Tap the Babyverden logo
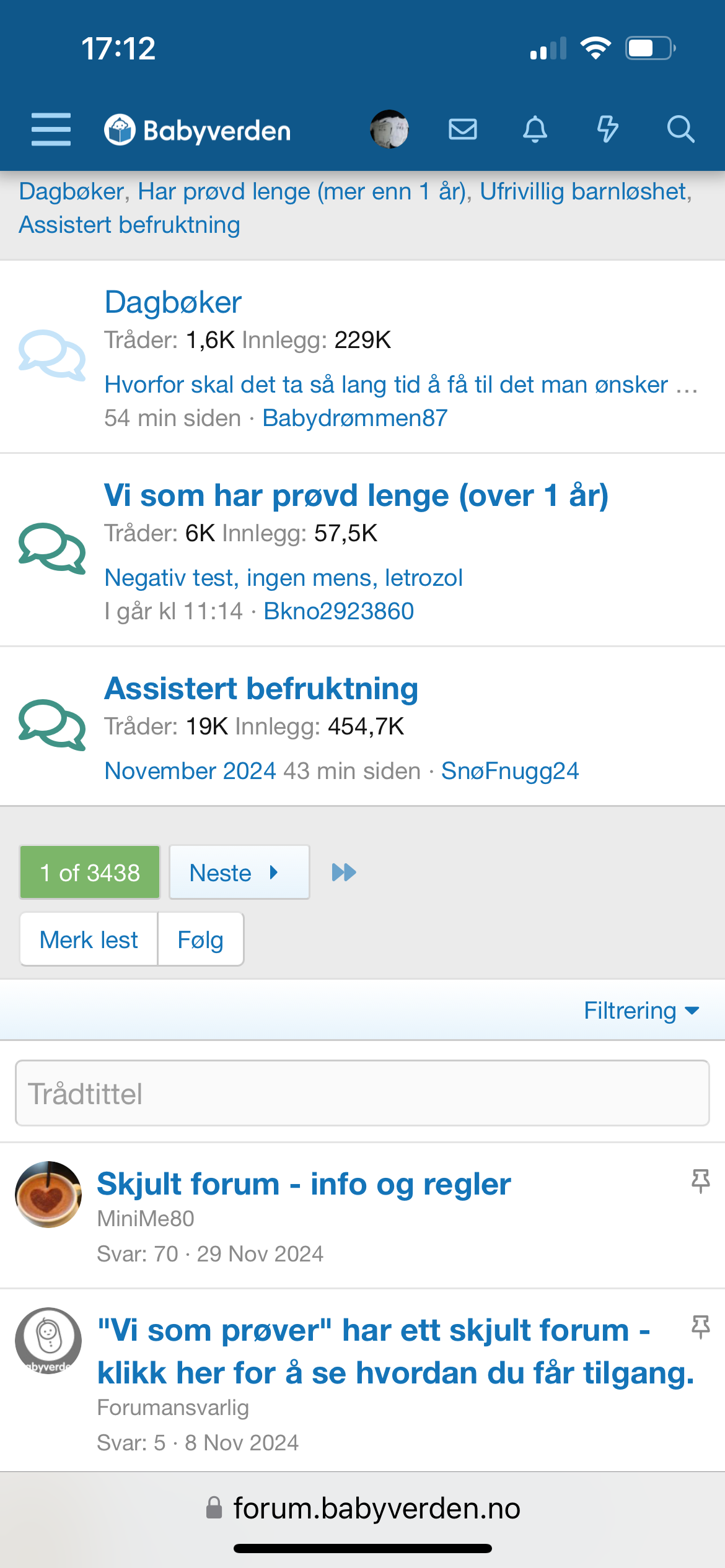 coord(197,130)
